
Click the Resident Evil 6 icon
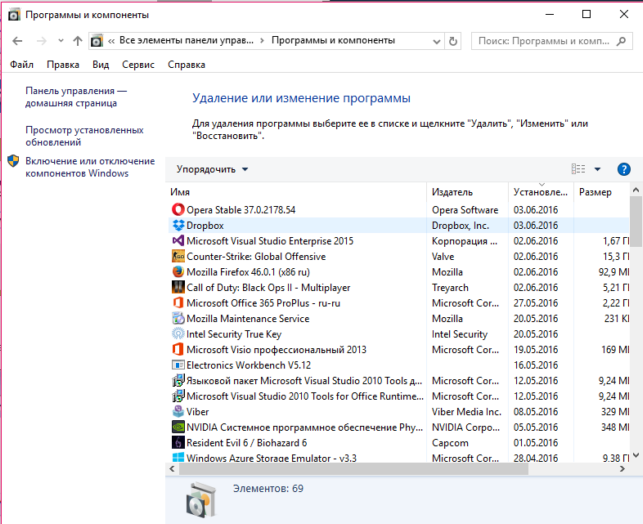pyautogui.click(x=178, y=442)
